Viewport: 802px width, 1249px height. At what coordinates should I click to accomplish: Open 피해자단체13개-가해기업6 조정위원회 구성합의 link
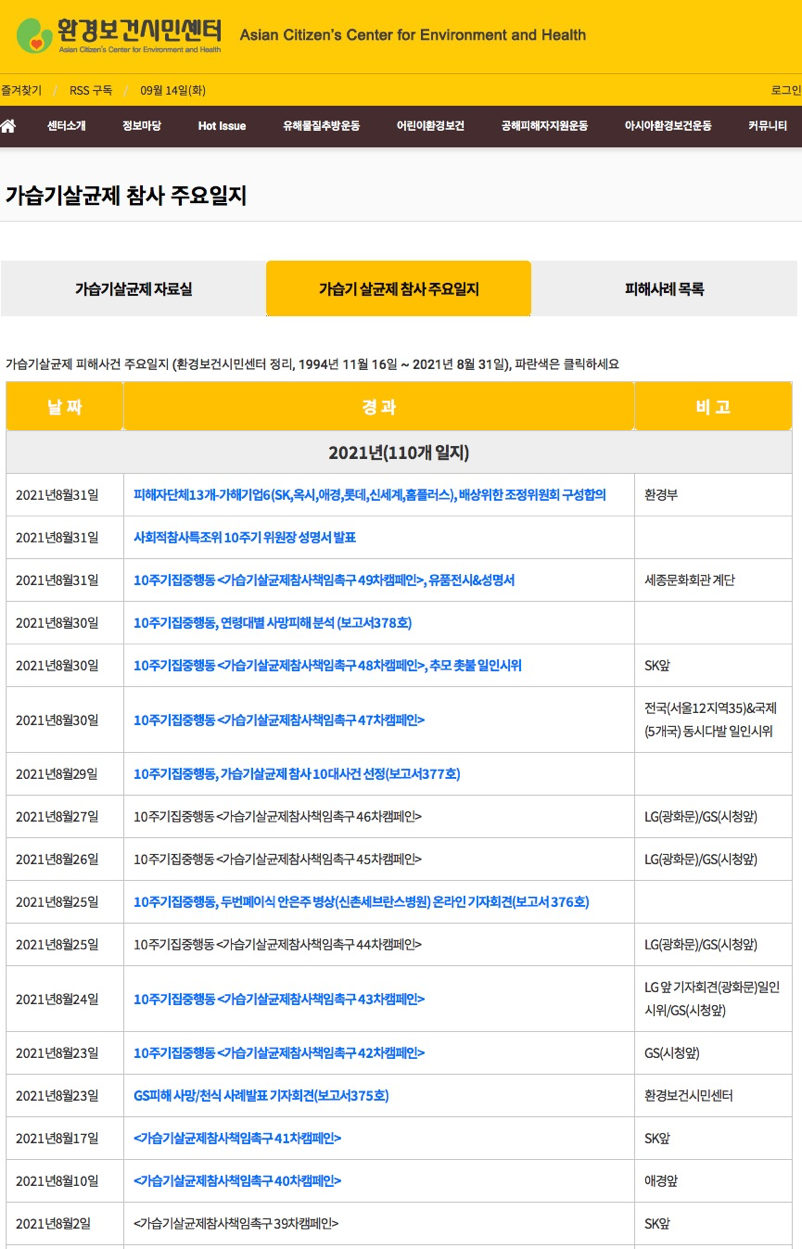370,495
